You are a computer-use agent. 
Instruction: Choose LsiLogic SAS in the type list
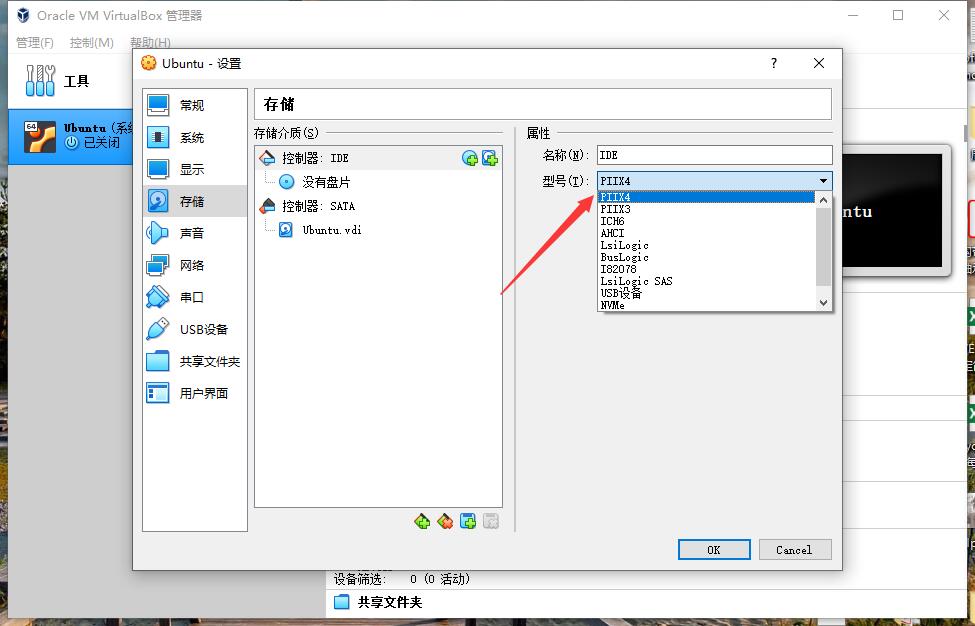click(706, 281)
